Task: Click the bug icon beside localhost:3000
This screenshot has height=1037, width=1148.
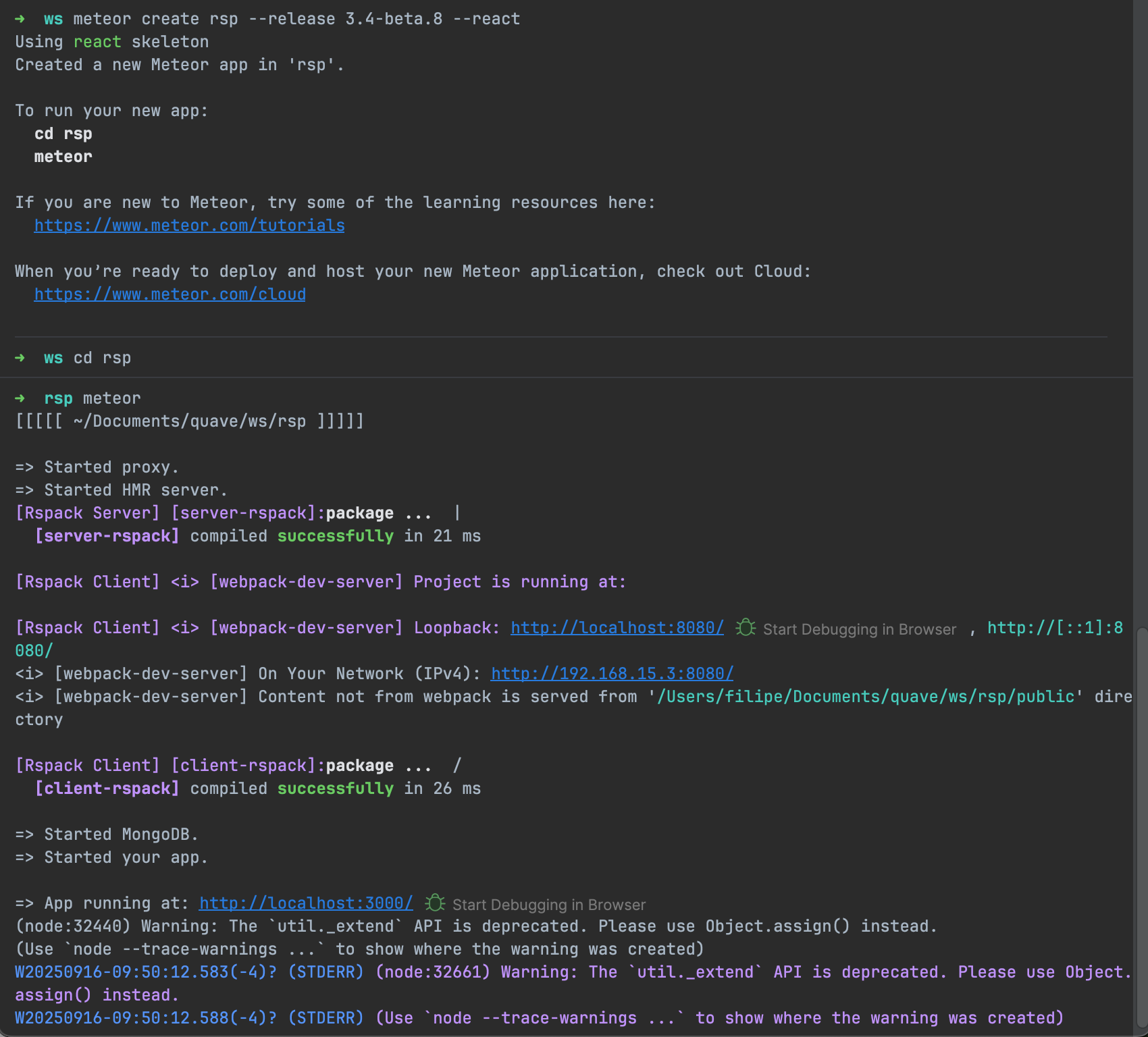Action: click(x=435, y=903)
